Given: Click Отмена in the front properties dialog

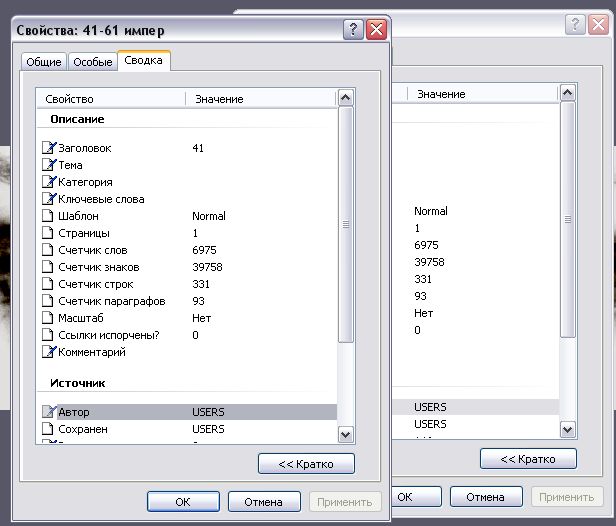Looking at the screenshot, I should click(264, 502).
